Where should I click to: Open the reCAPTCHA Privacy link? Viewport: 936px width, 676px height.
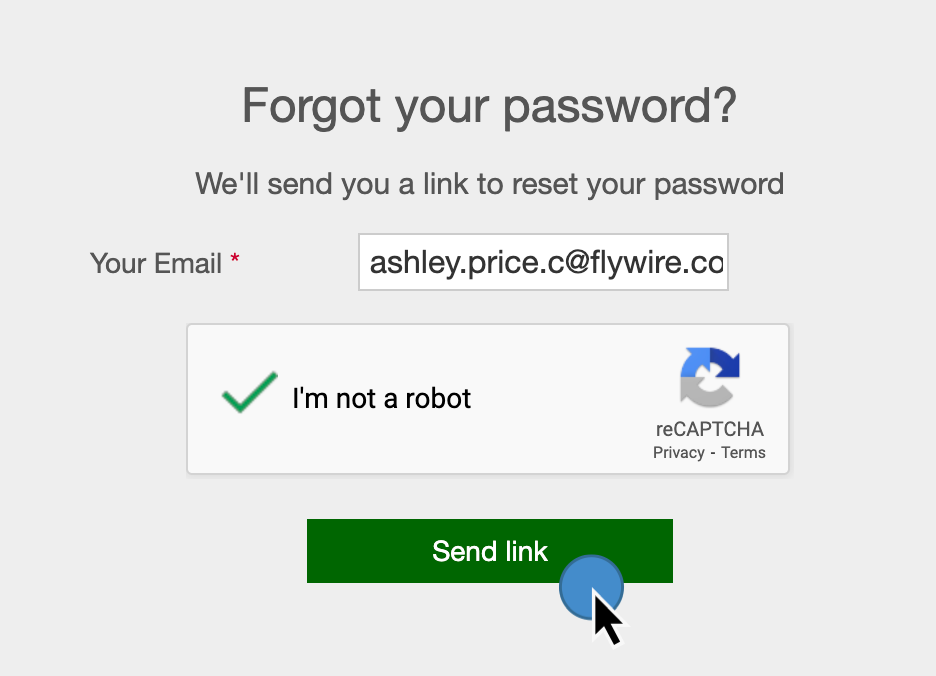coord(679,453)
